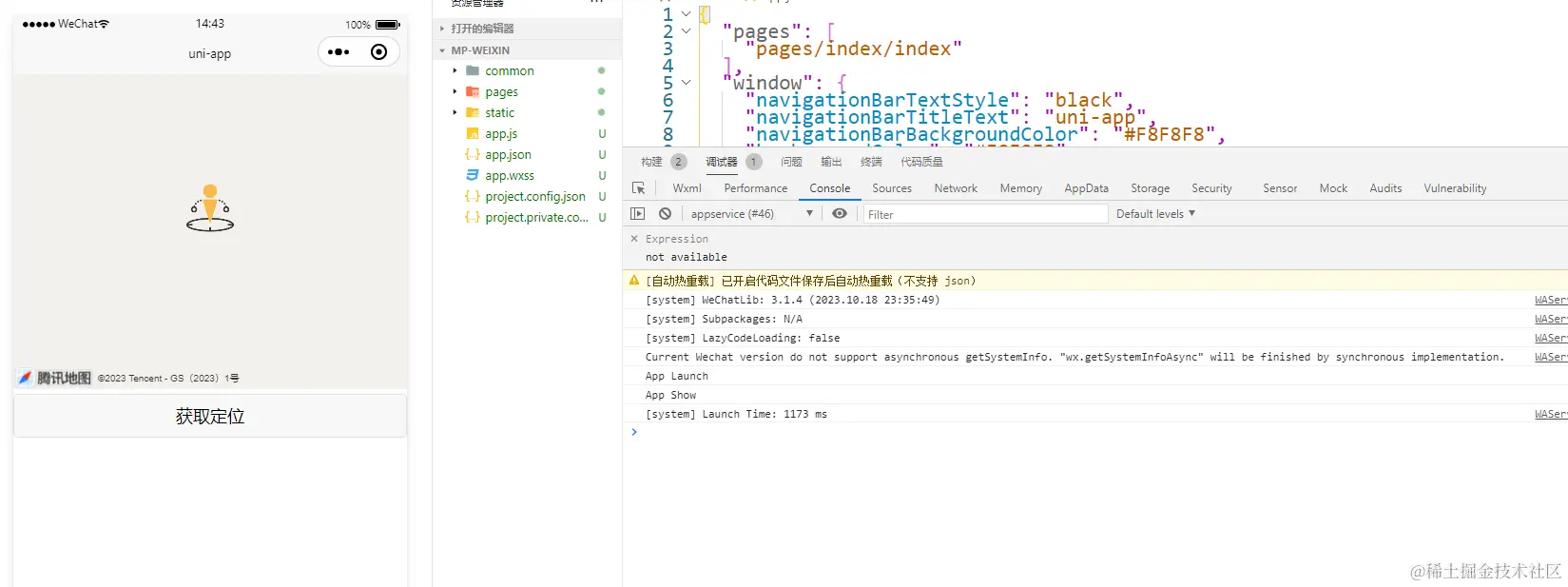Click the pages folder icon
The image size is (1568, 587).
click(473, 91)
